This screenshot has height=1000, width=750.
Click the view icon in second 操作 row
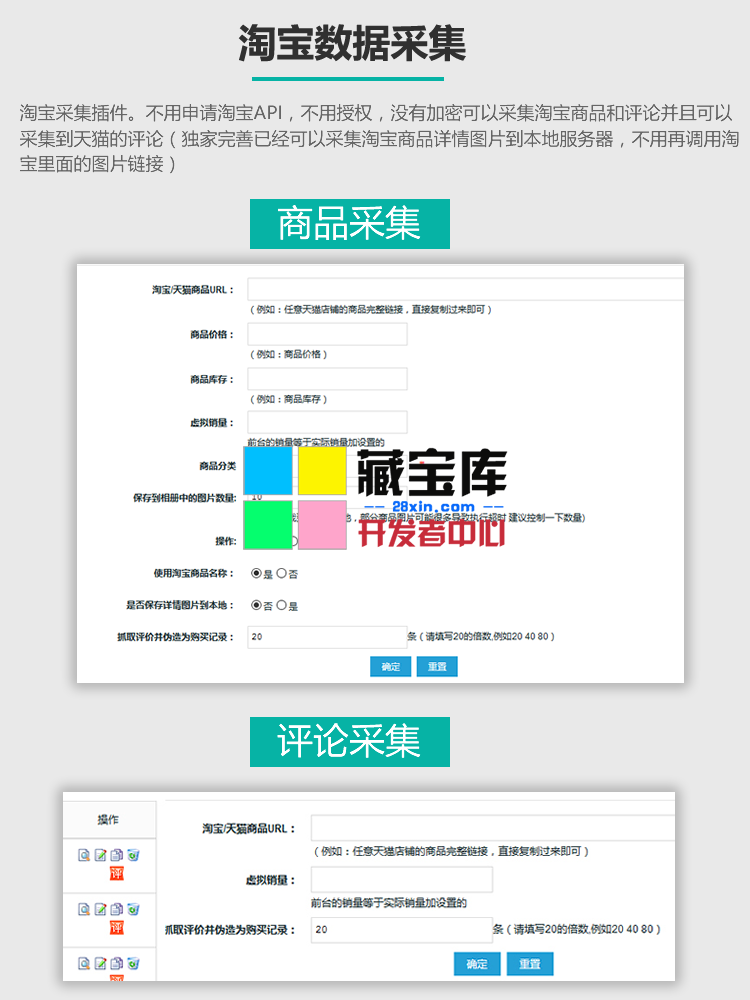point(84,909)
